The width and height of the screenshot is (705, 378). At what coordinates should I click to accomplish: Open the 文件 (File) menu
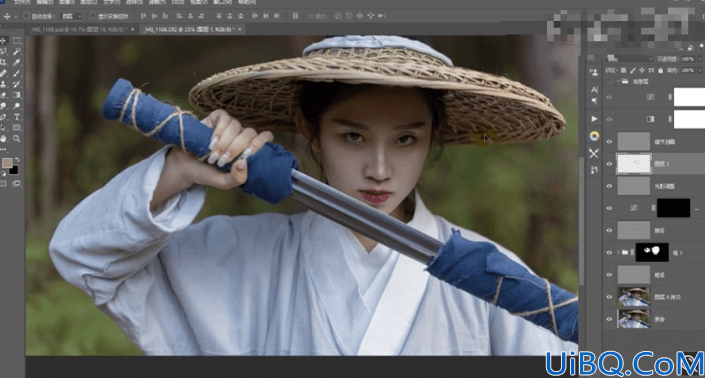(x=22, y=2)
